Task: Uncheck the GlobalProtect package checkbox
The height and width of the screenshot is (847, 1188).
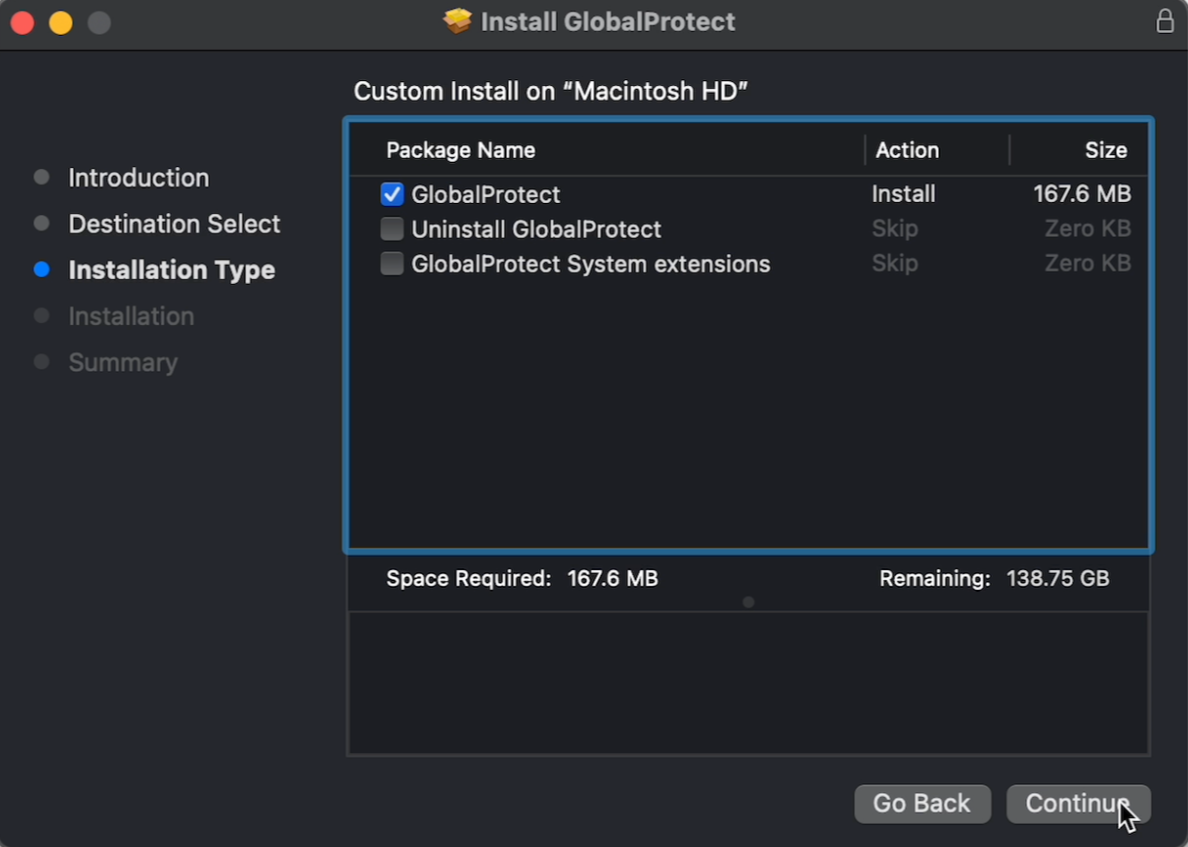Action: (392, 194)
